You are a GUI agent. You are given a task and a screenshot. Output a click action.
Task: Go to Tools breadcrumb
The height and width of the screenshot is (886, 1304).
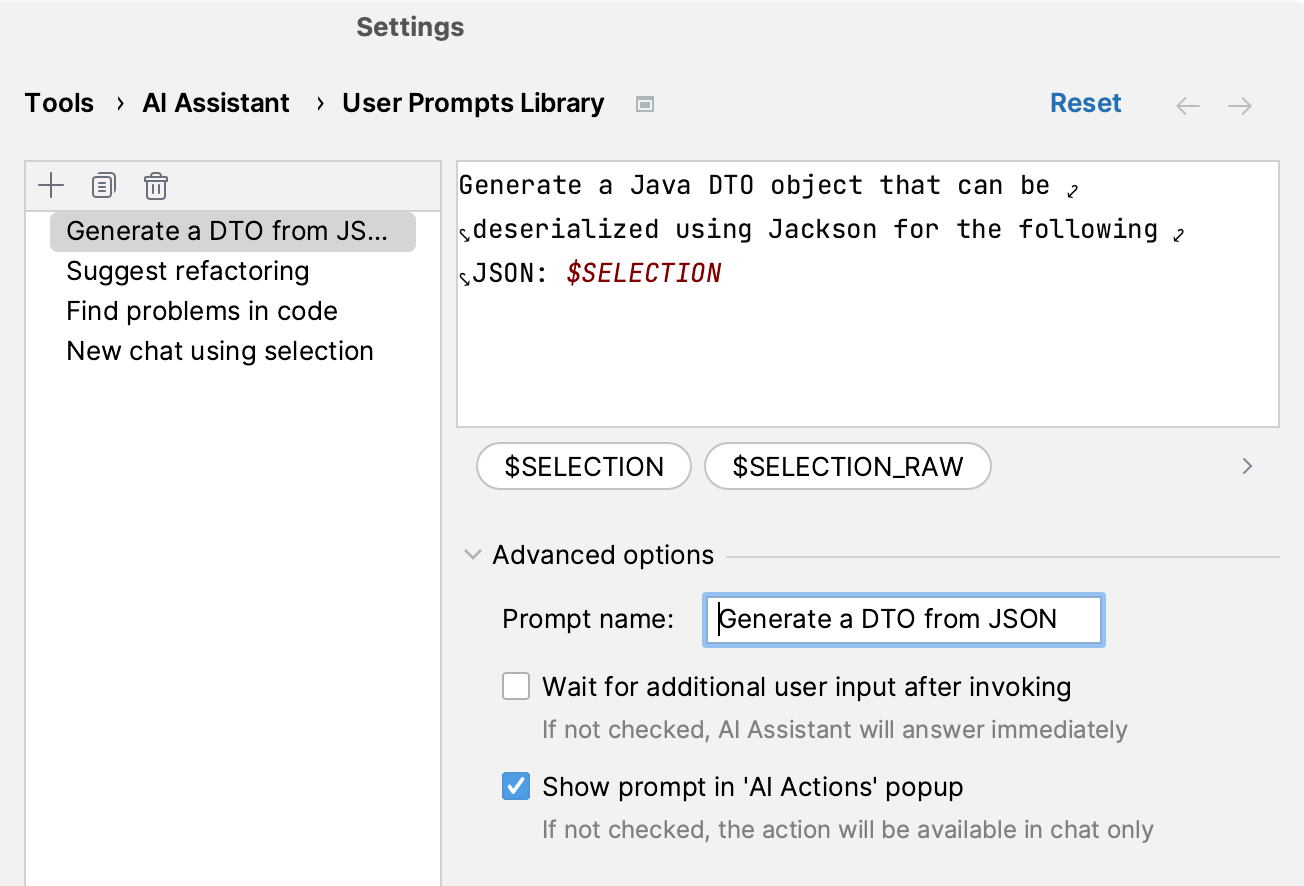[x=59, y=103]
